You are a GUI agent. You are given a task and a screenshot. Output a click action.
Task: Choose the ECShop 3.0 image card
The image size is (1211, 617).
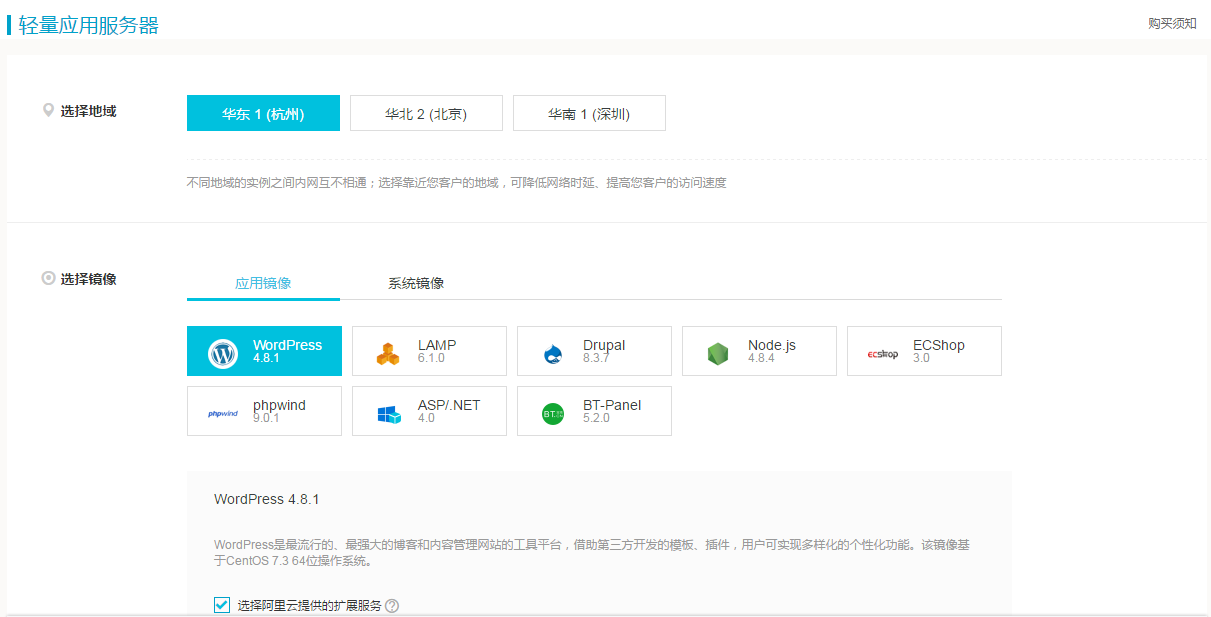(x=924, y=351)
